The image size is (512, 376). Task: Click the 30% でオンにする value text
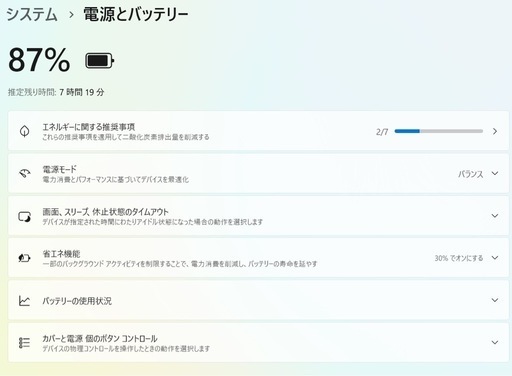(459, 258)
